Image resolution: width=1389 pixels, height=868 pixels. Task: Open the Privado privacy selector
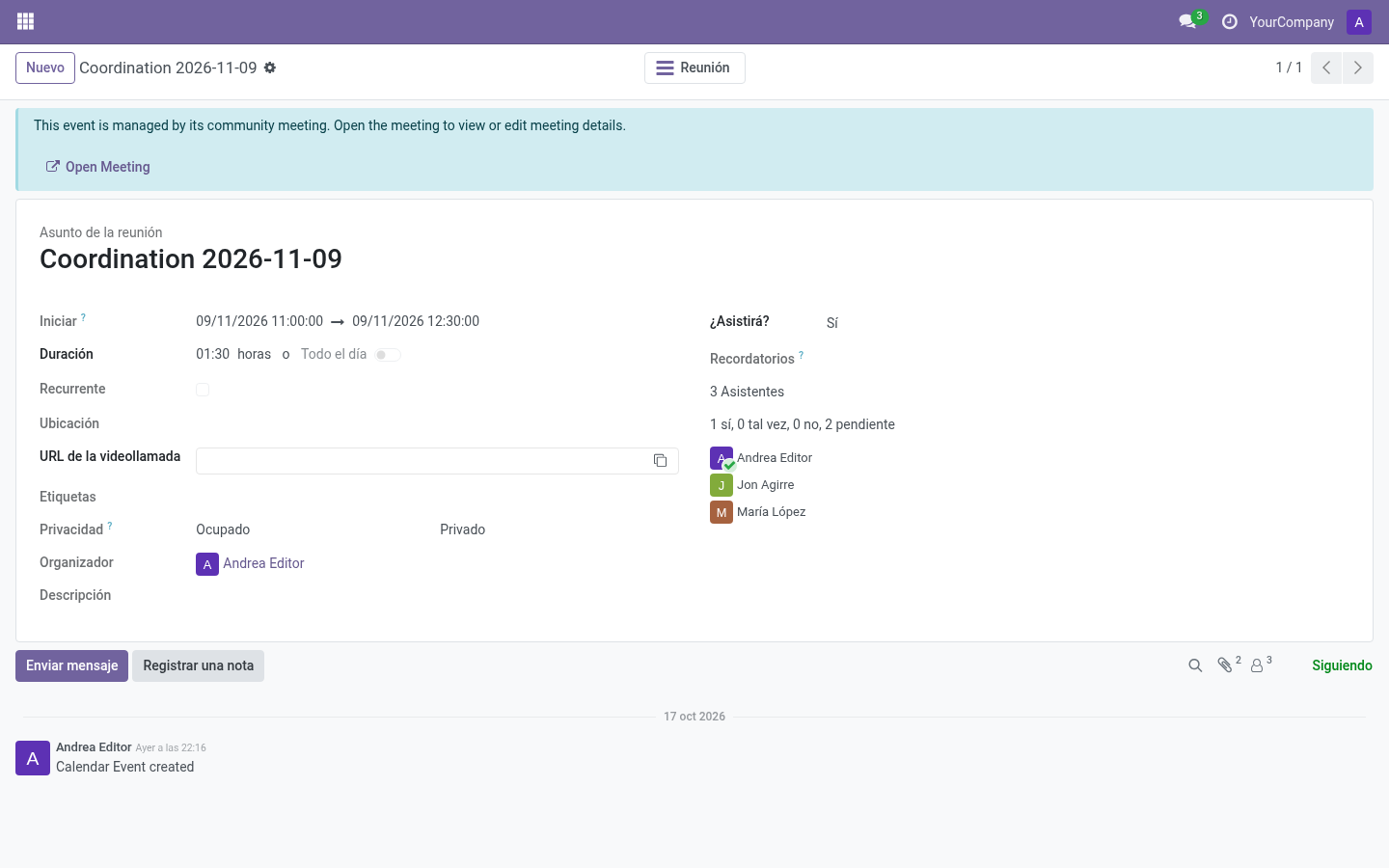coord(463,529)
